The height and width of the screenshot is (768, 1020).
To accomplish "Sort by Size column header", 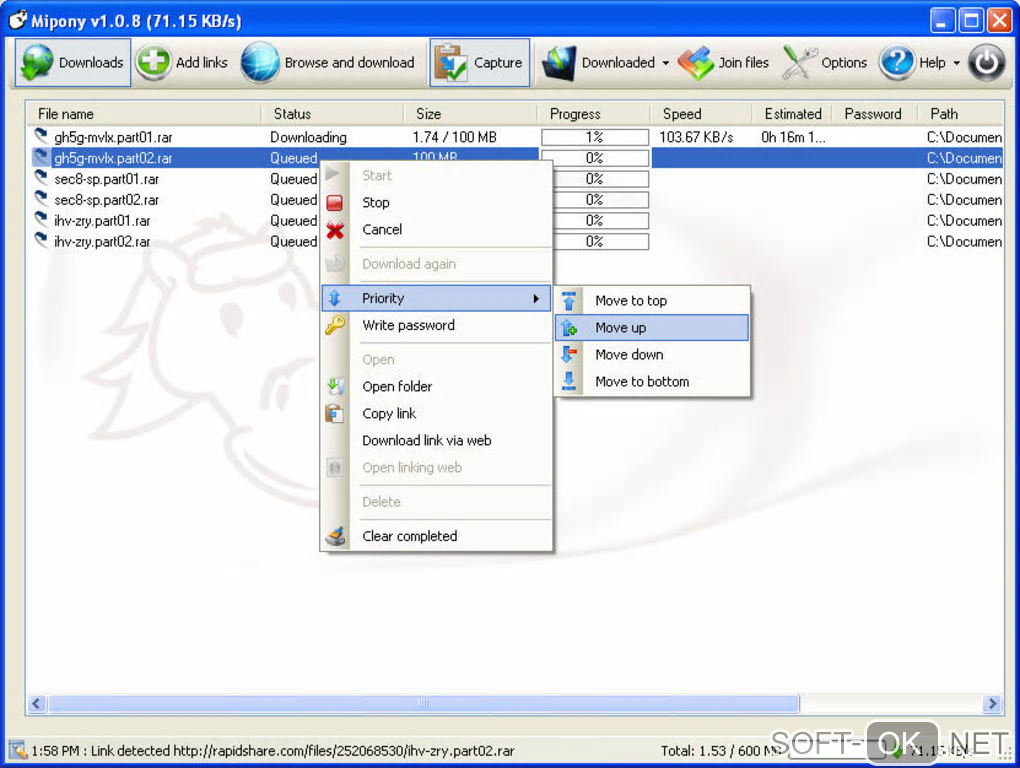I will tap(471, 114).
